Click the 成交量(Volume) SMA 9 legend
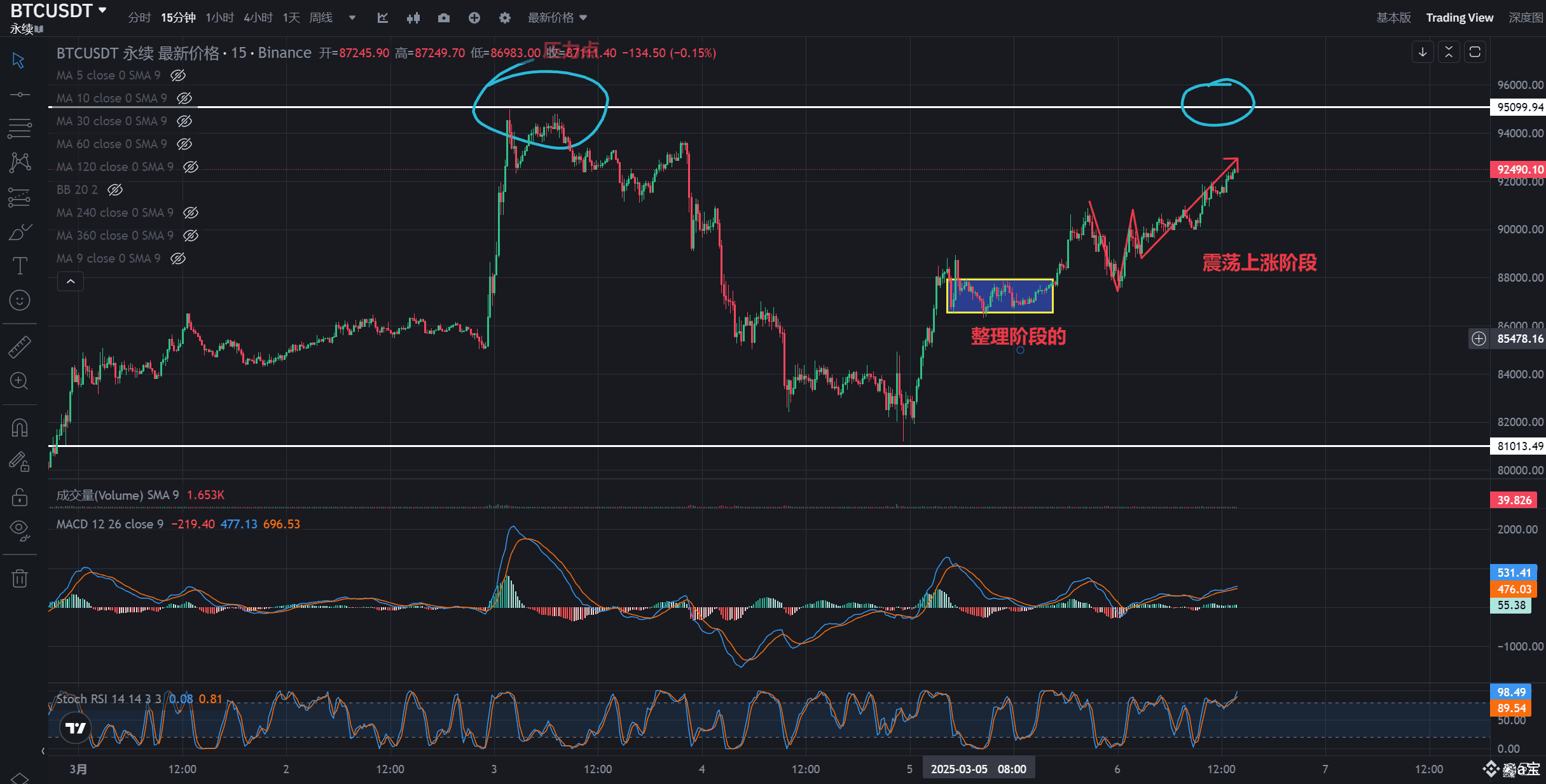1546x784 pixels. tap(118, 495)
